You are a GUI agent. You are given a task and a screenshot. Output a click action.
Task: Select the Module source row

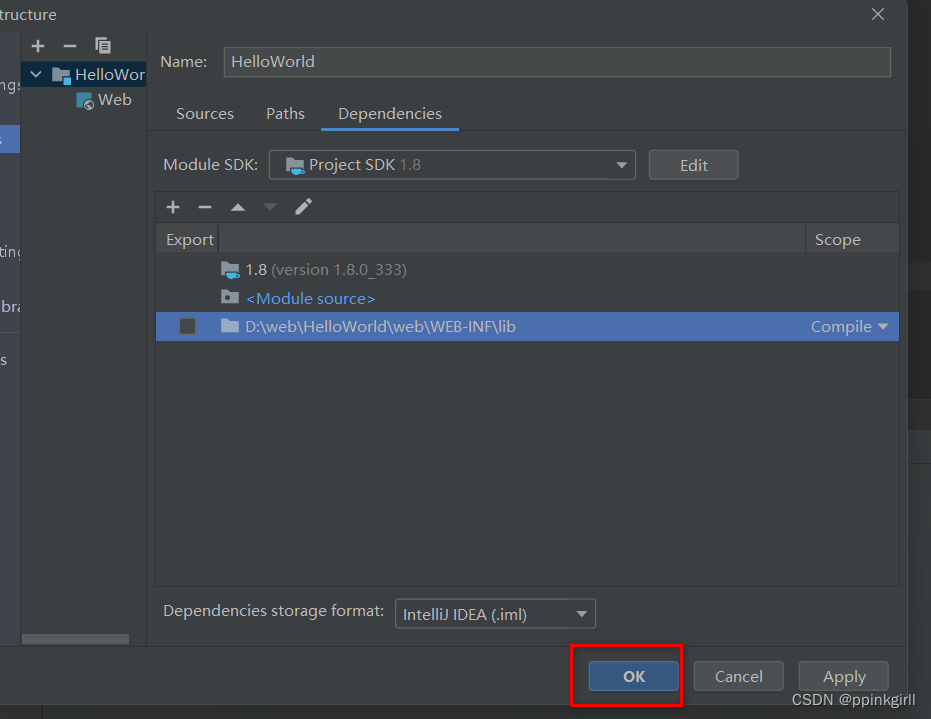point(527,298)
